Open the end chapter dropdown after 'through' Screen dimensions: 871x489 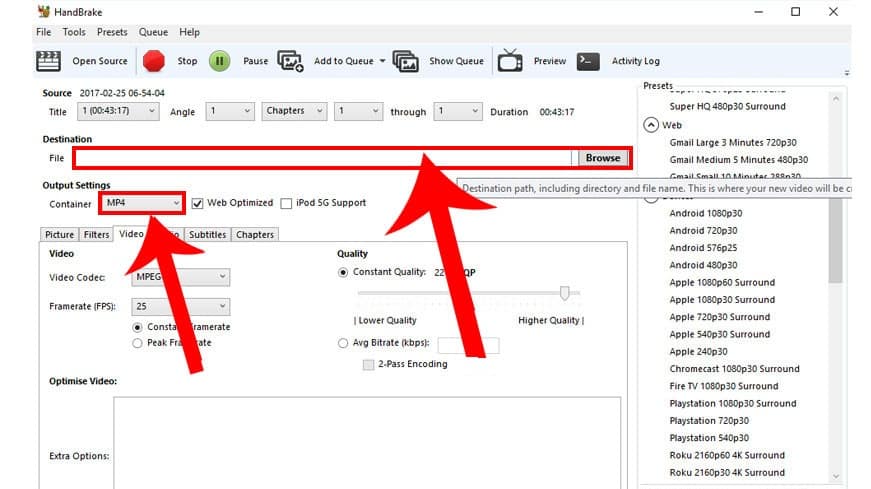458,111
